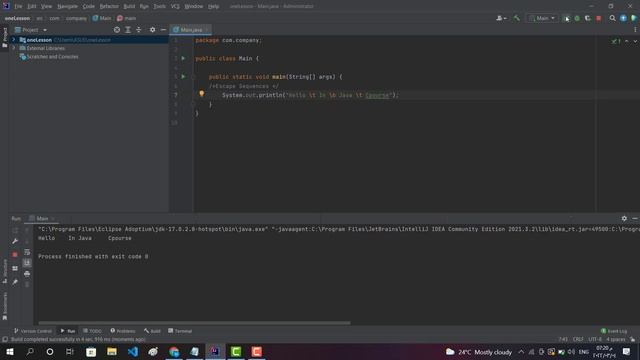The width and height of the screenshot is (640, 360).
Task: Open the Problems tool window
Action: coord(123,331)
